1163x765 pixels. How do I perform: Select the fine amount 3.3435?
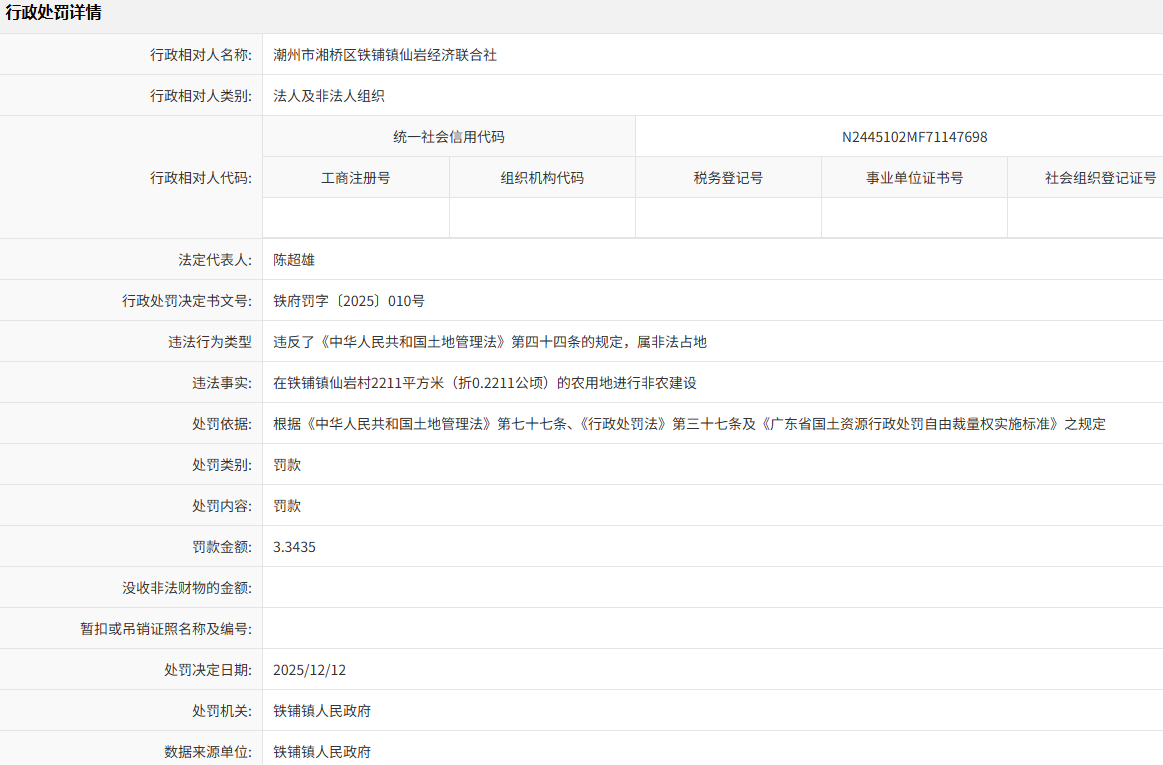click(x=295, y=547)
